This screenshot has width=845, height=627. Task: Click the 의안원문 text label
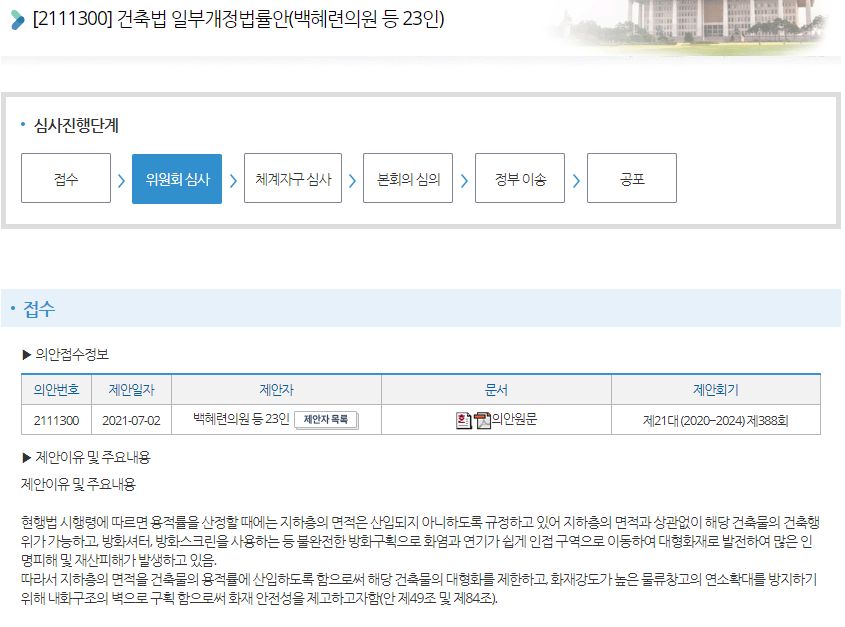click(514, 419)
